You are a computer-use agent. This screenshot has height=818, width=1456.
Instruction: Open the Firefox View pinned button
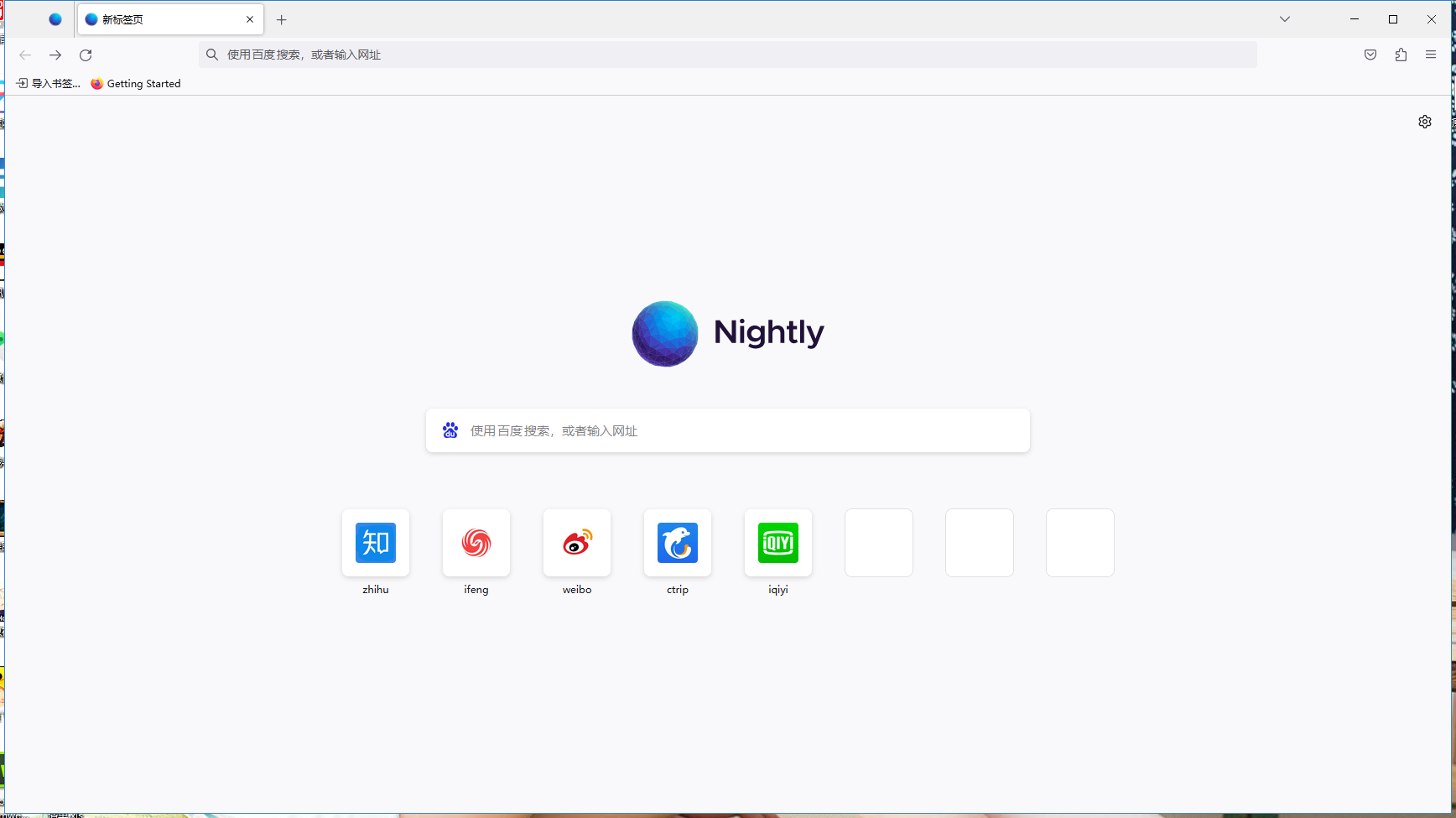[55, 19]
